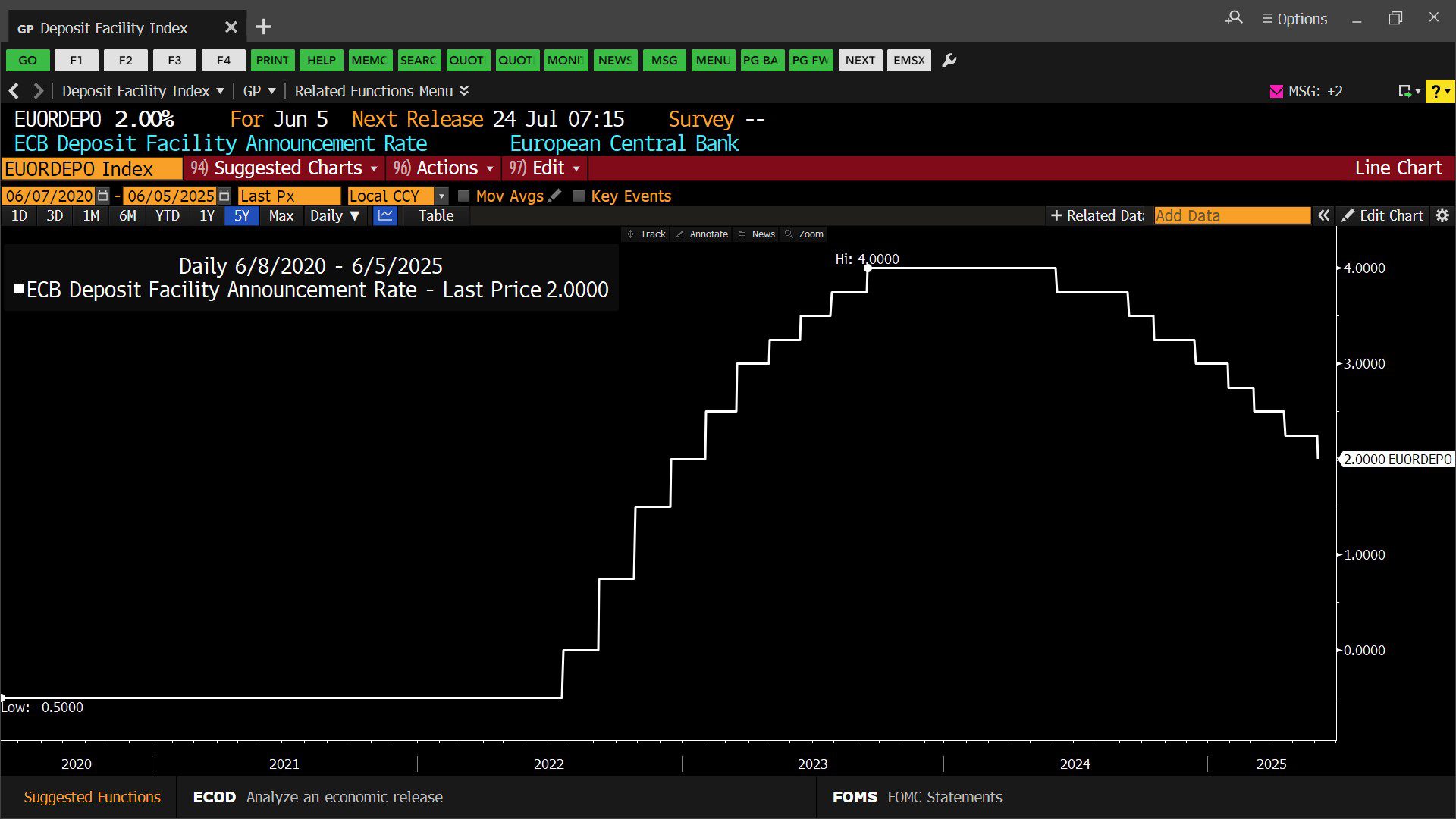This screenshot has height=819, width=1456.
Task: Open ECOD Analyze an economic release
Action: click(318, 797)
